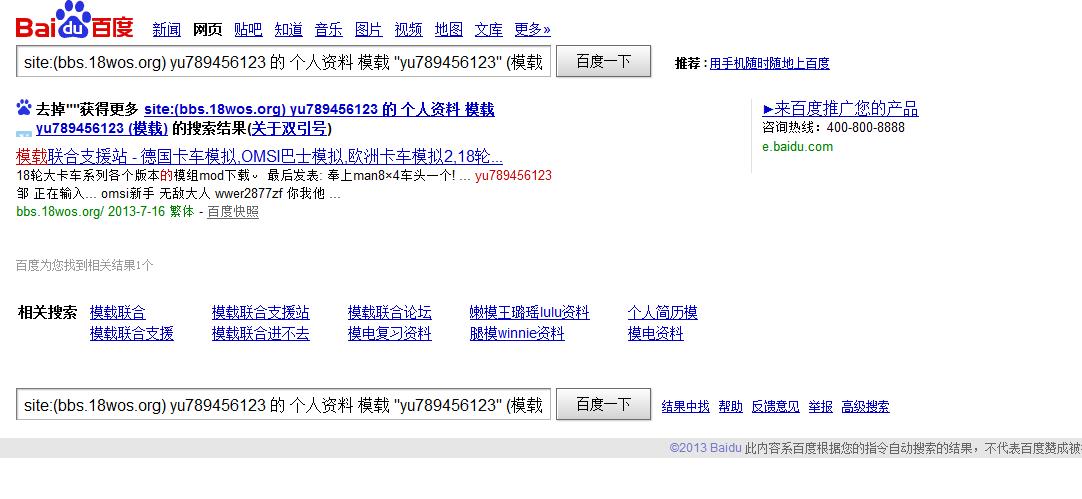Go to the 地图 tab
This screenshot has width=1082, height=499.
449,30
